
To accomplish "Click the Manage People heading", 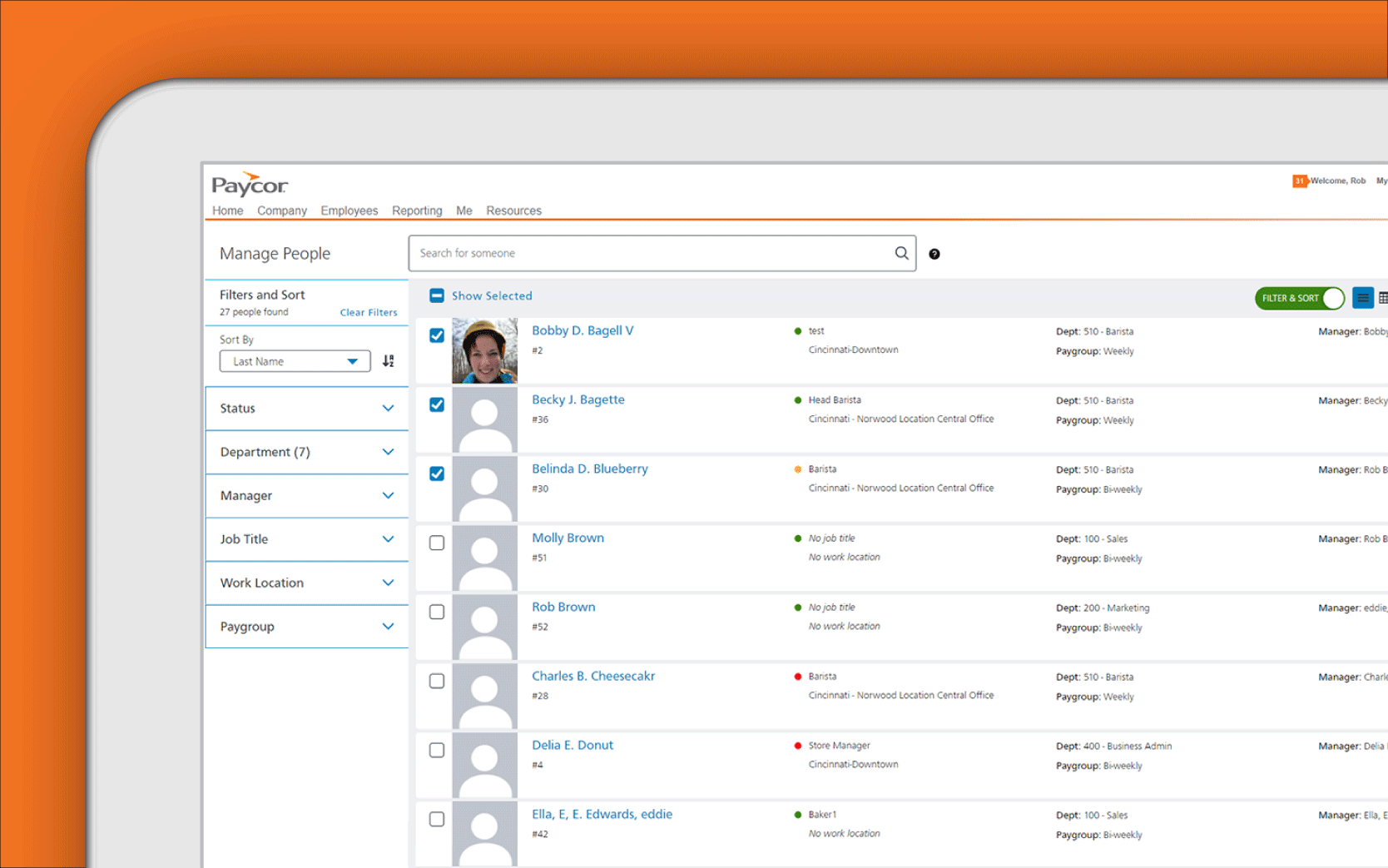I will click(x=275, y=253).
